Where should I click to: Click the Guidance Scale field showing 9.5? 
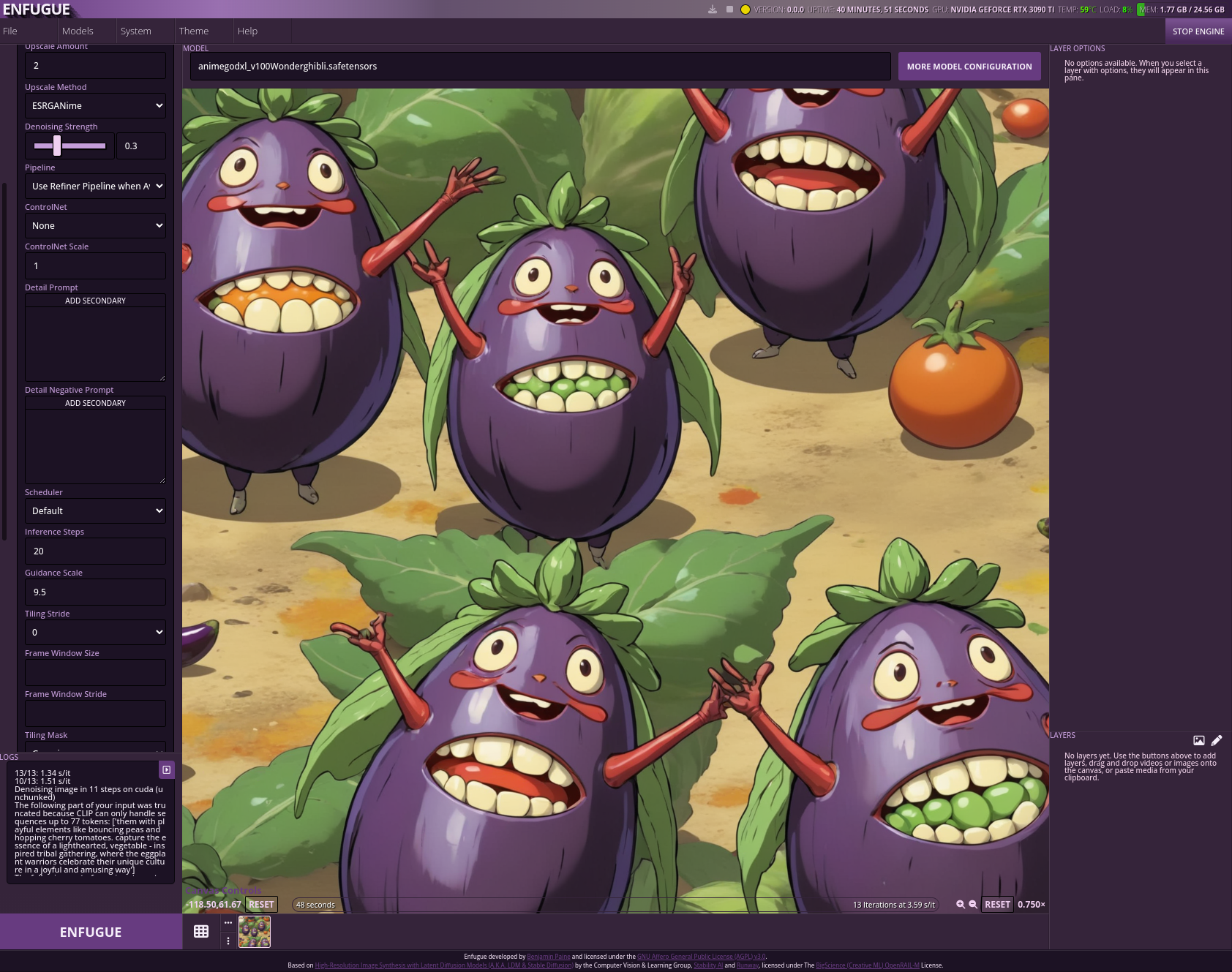pos(95,592)
